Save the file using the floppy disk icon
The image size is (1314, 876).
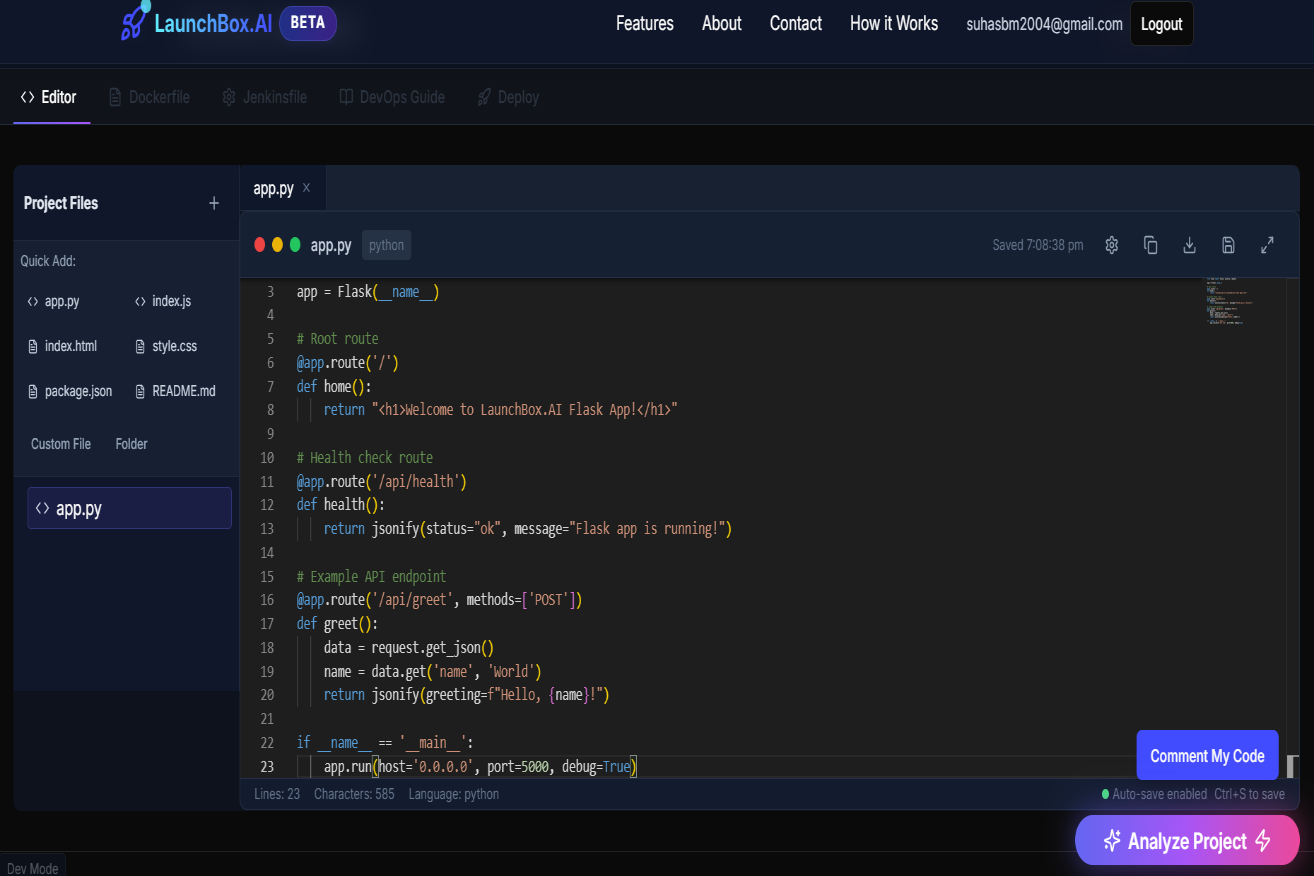1228,244
